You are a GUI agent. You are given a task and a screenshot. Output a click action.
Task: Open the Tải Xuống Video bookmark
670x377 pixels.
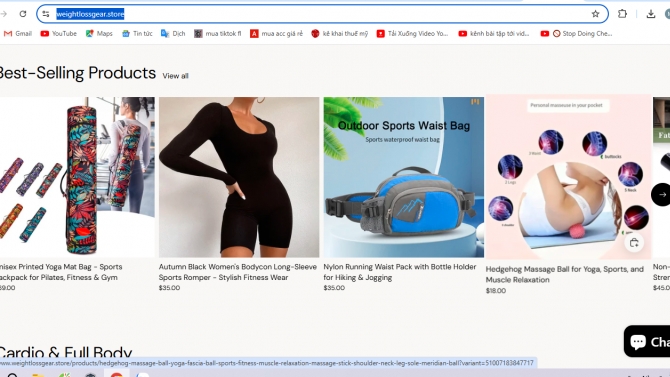(x=412, y=33)
